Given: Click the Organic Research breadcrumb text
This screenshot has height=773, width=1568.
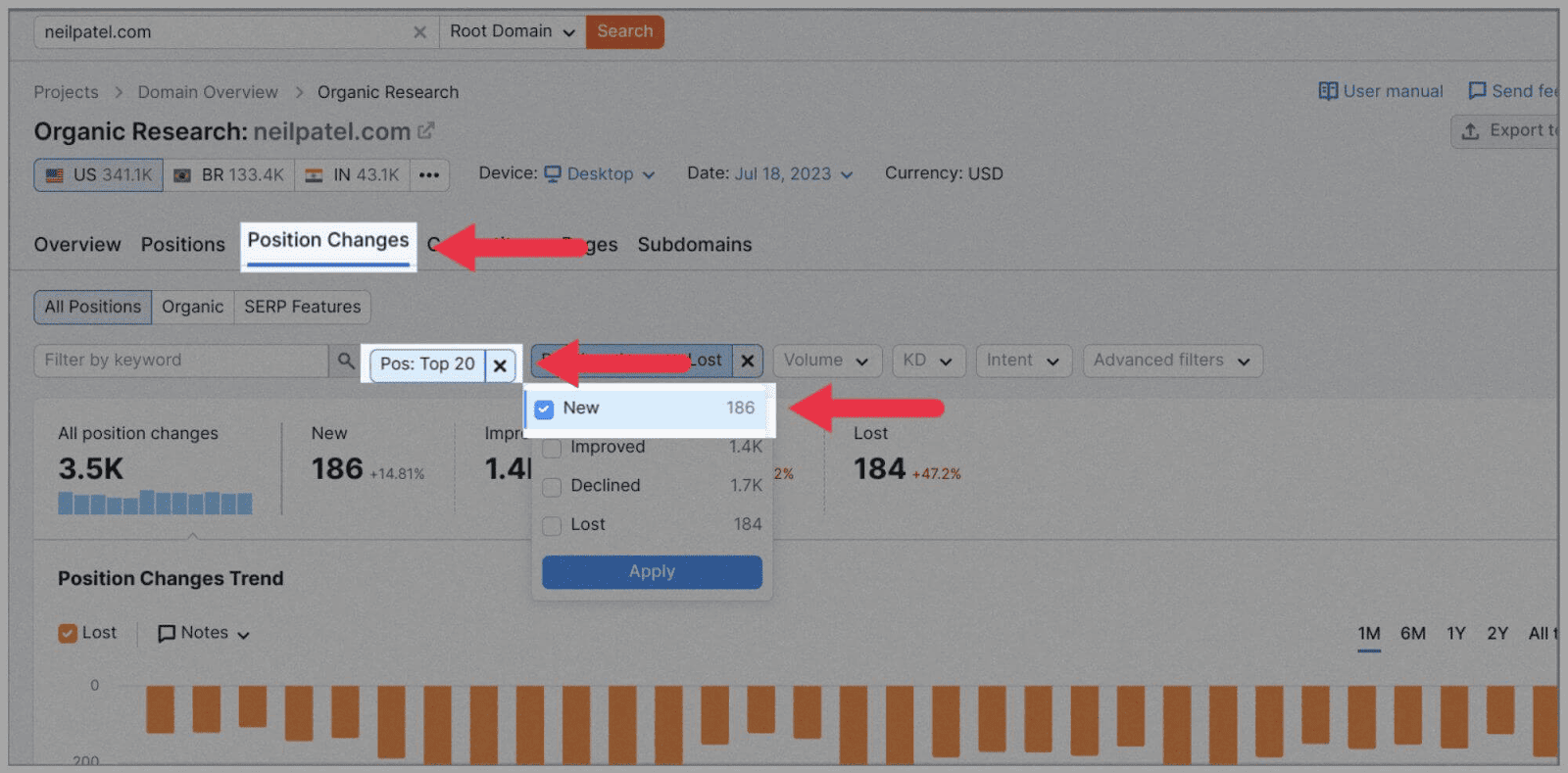Looking at the screenshot, I should [388, 92].
